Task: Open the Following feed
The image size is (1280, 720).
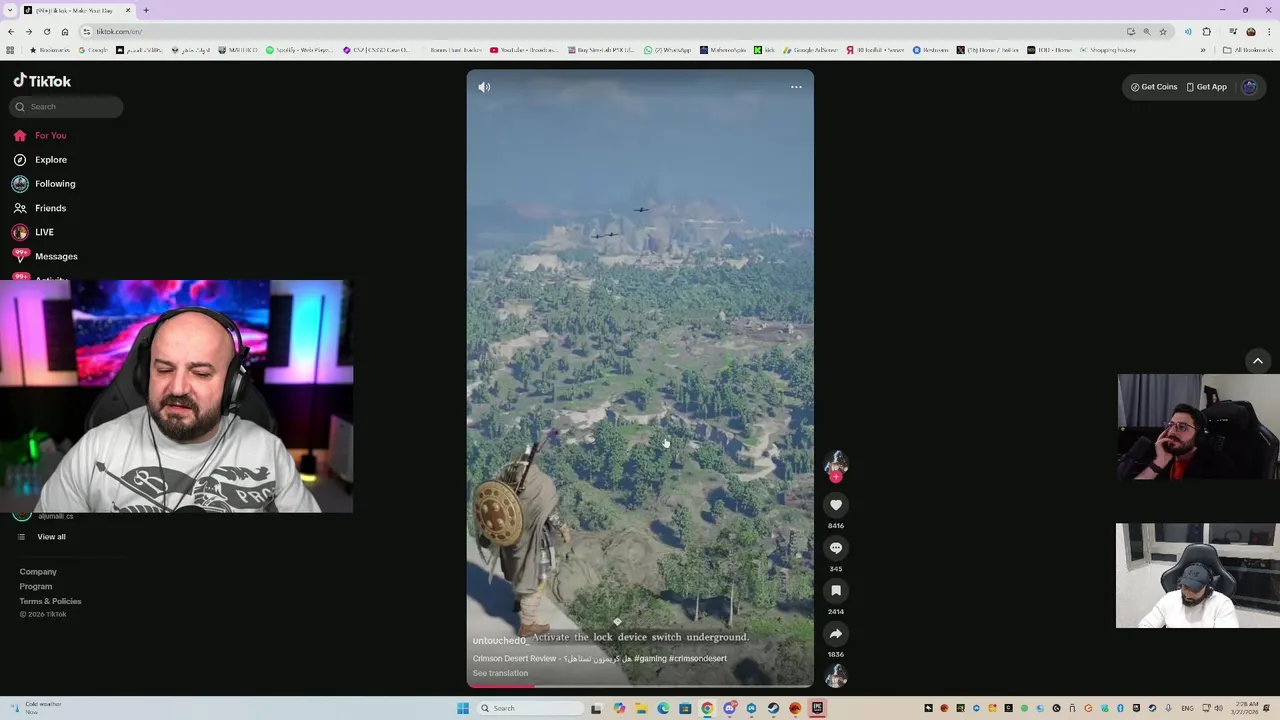Action: pos(45,184)
